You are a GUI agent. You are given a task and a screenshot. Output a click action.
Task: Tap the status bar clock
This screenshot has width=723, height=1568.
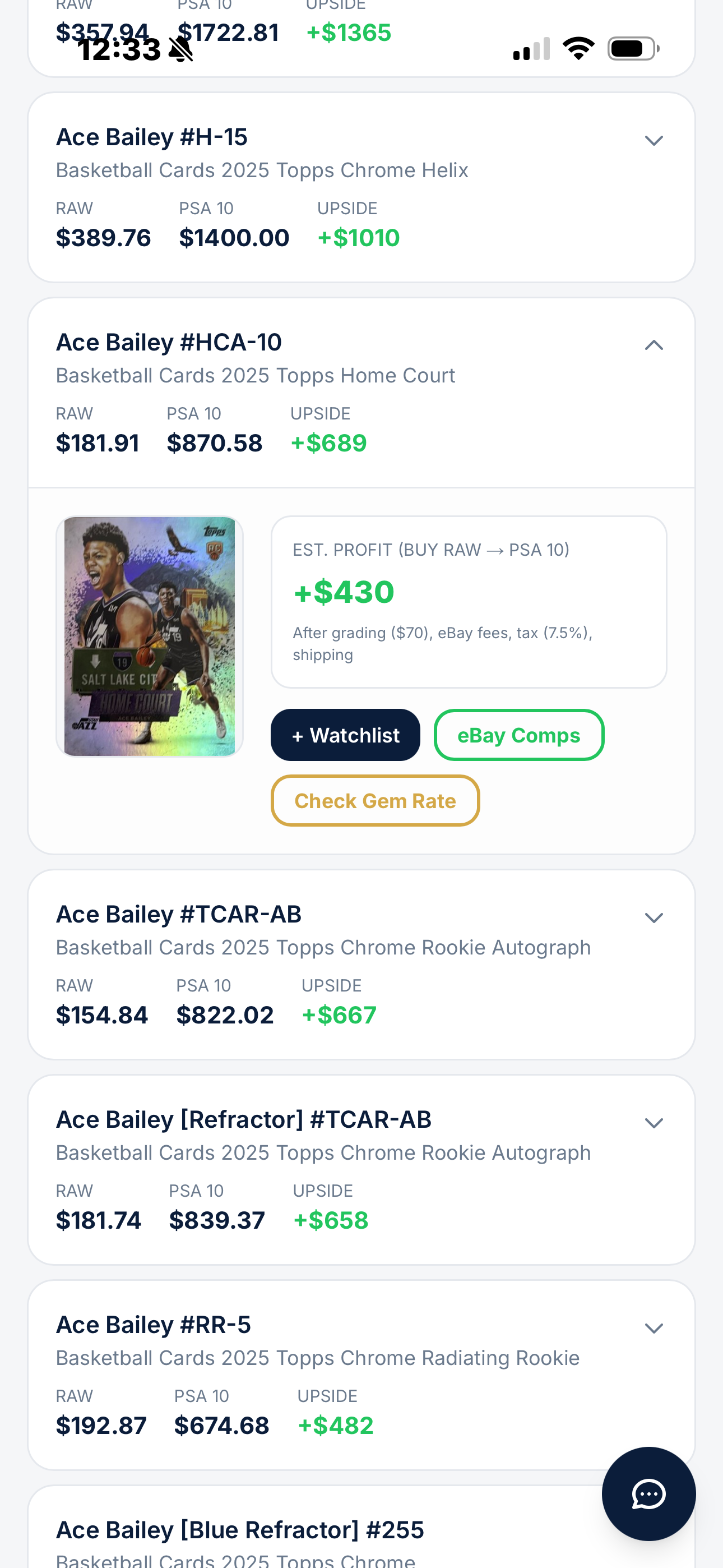(x=119, y=49)
